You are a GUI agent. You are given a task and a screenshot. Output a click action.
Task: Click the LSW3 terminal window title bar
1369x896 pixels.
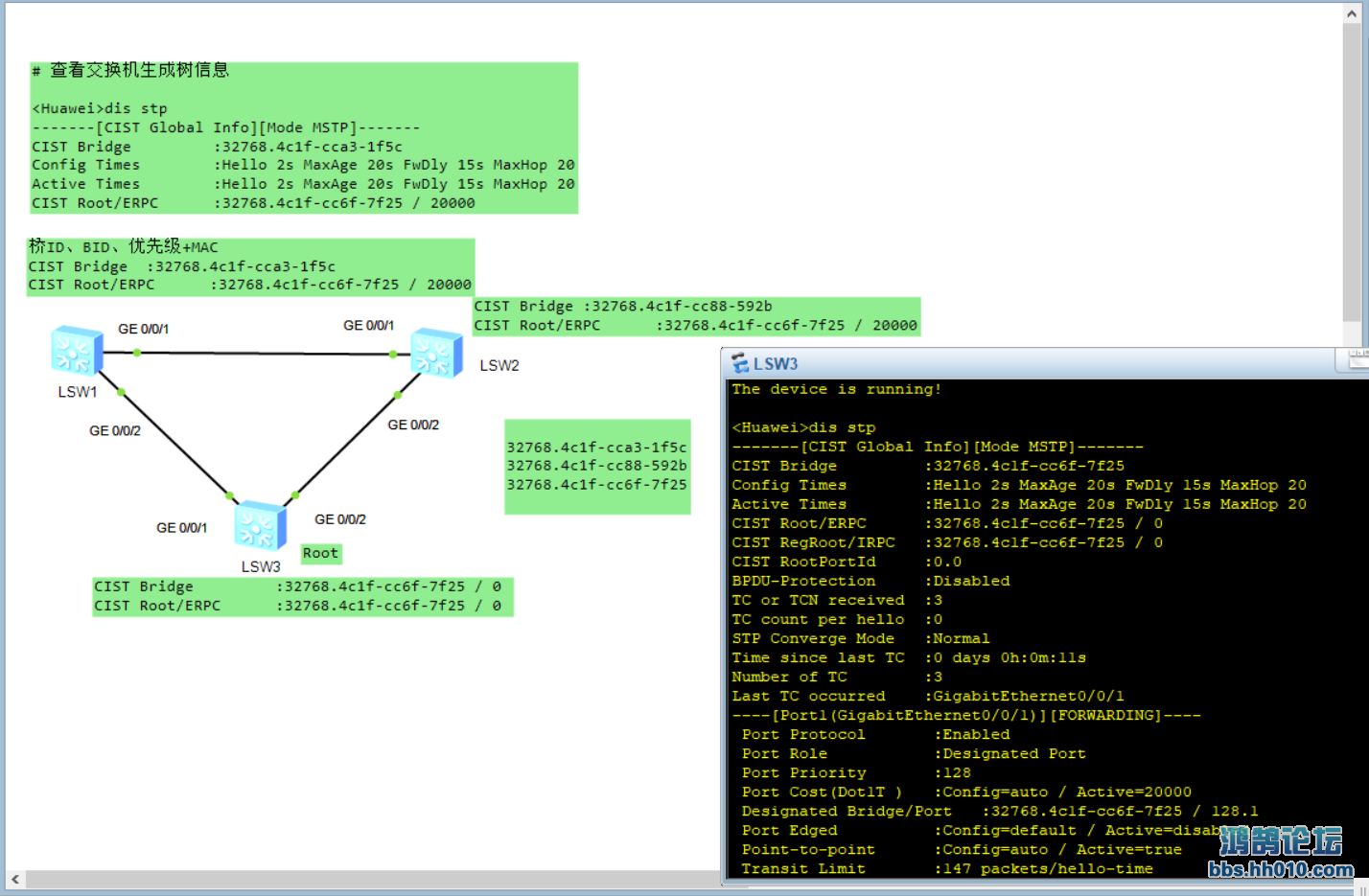[1045, 364]
